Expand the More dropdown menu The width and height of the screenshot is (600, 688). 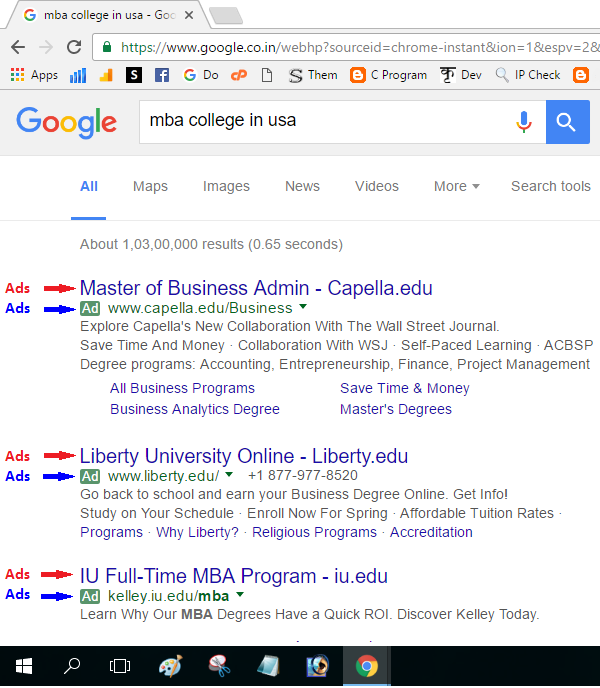456,186
